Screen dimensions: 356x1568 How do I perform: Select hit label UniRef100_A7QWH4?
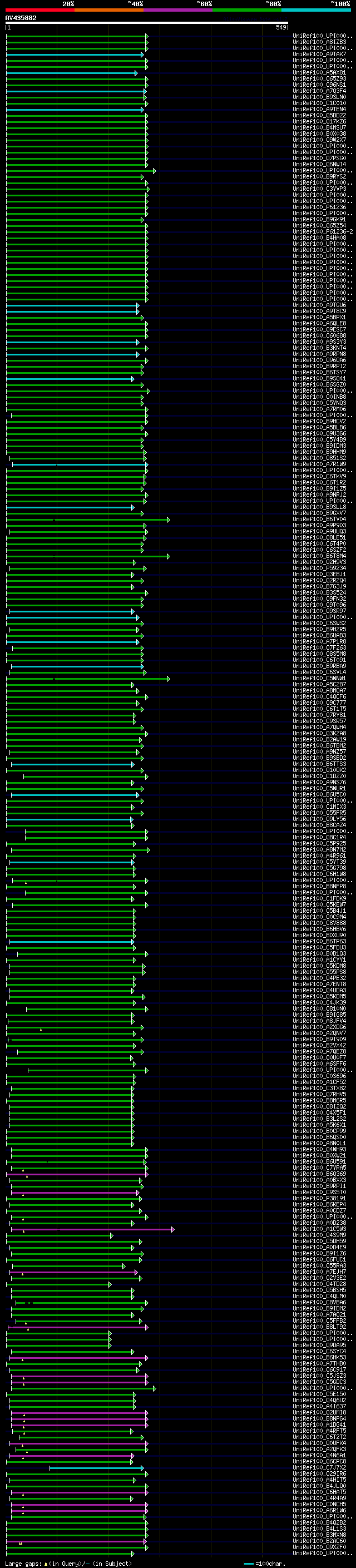click(319, 728)
